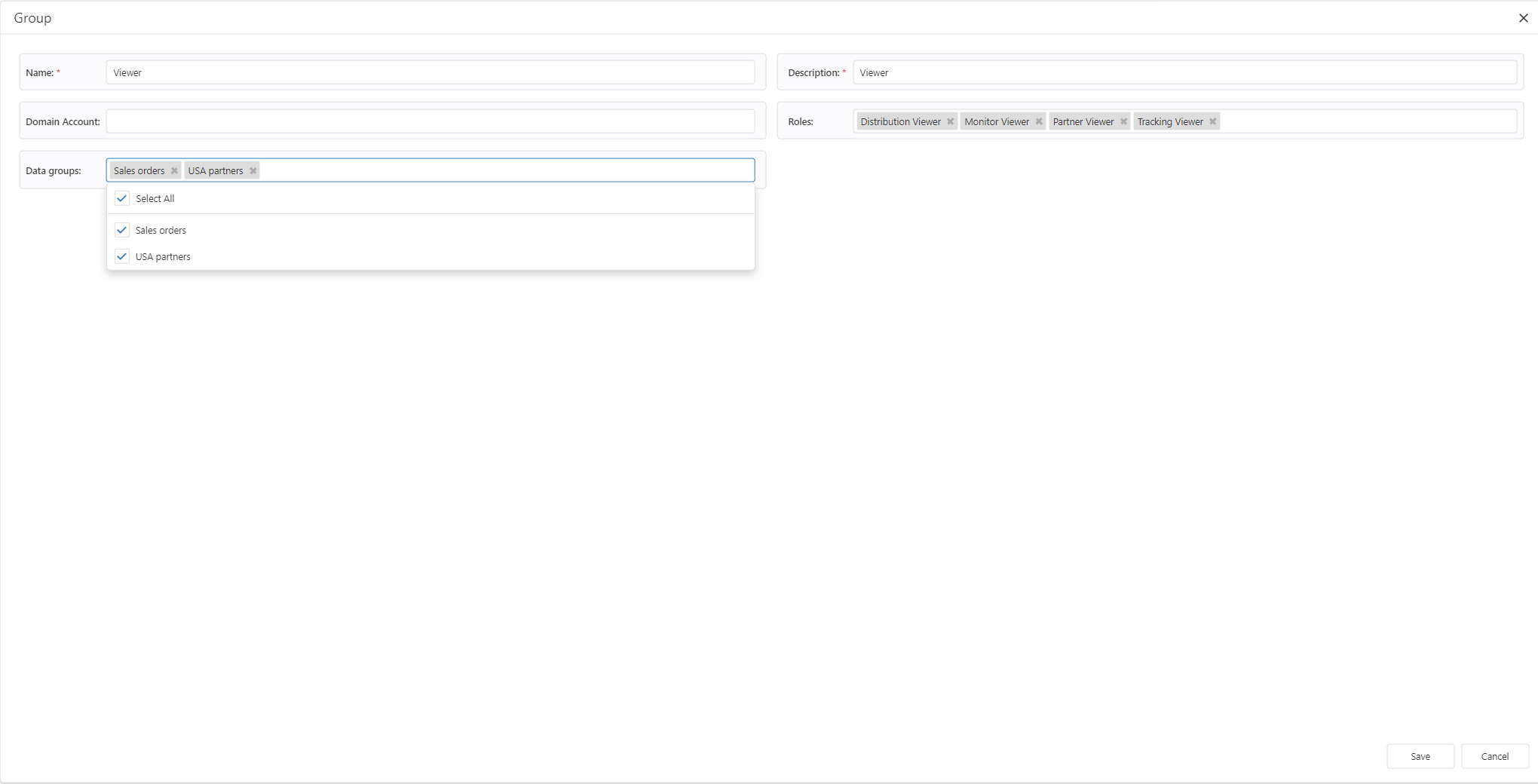Click the Name input field
The image size is (1538, 784).
(430, 73)
